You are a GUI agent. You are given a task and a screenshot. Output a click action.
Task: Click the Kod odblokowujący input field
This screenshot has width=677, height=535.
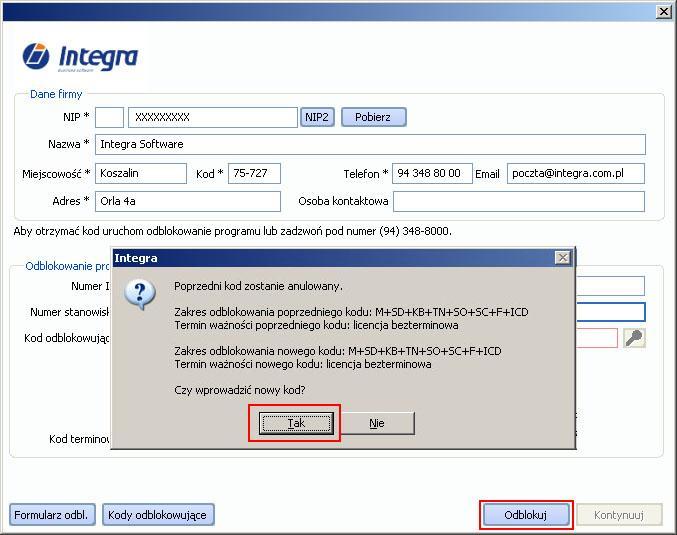(597, 338)
